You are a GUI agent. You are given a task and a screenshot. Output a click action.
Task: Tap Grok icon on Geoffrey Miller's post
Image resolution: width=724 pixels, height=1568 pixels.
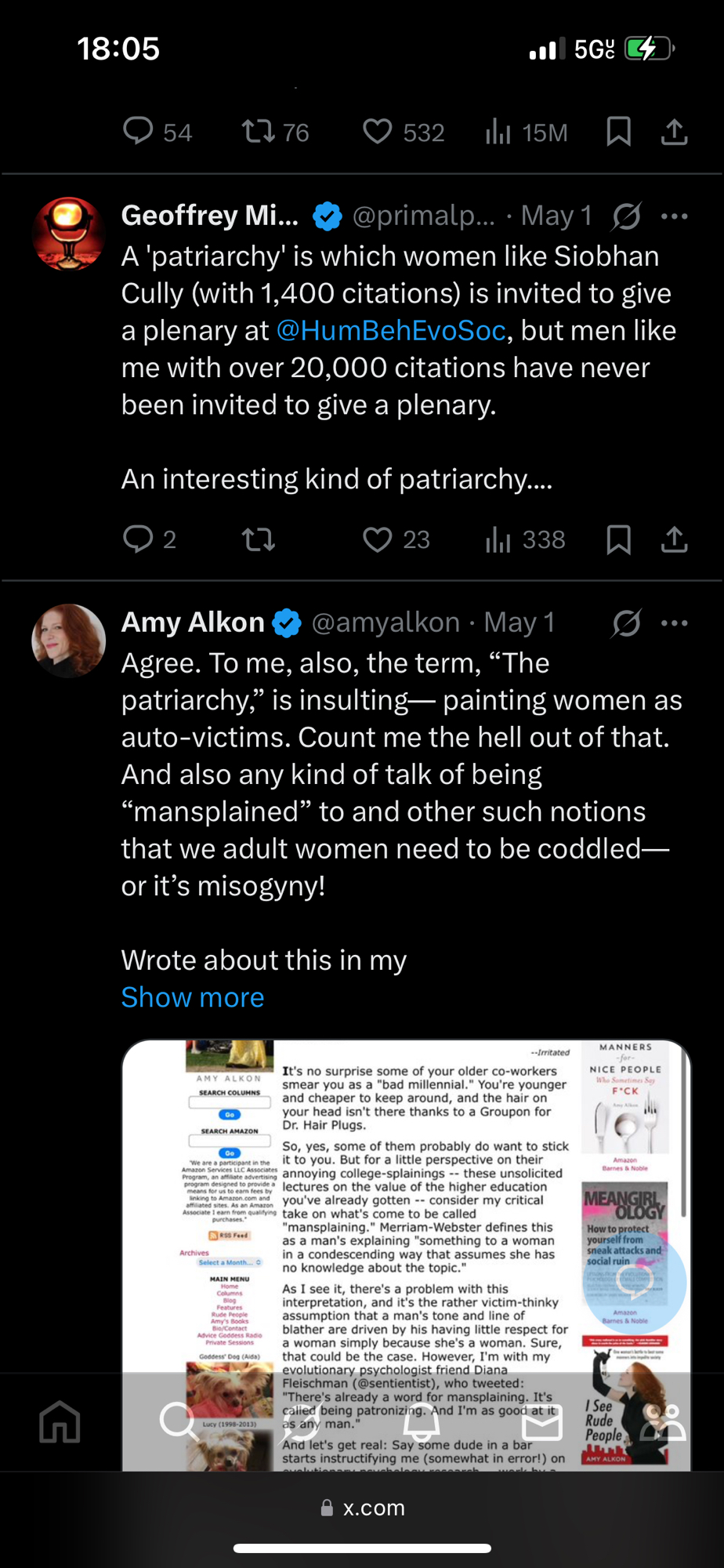[x=626, y=216]
